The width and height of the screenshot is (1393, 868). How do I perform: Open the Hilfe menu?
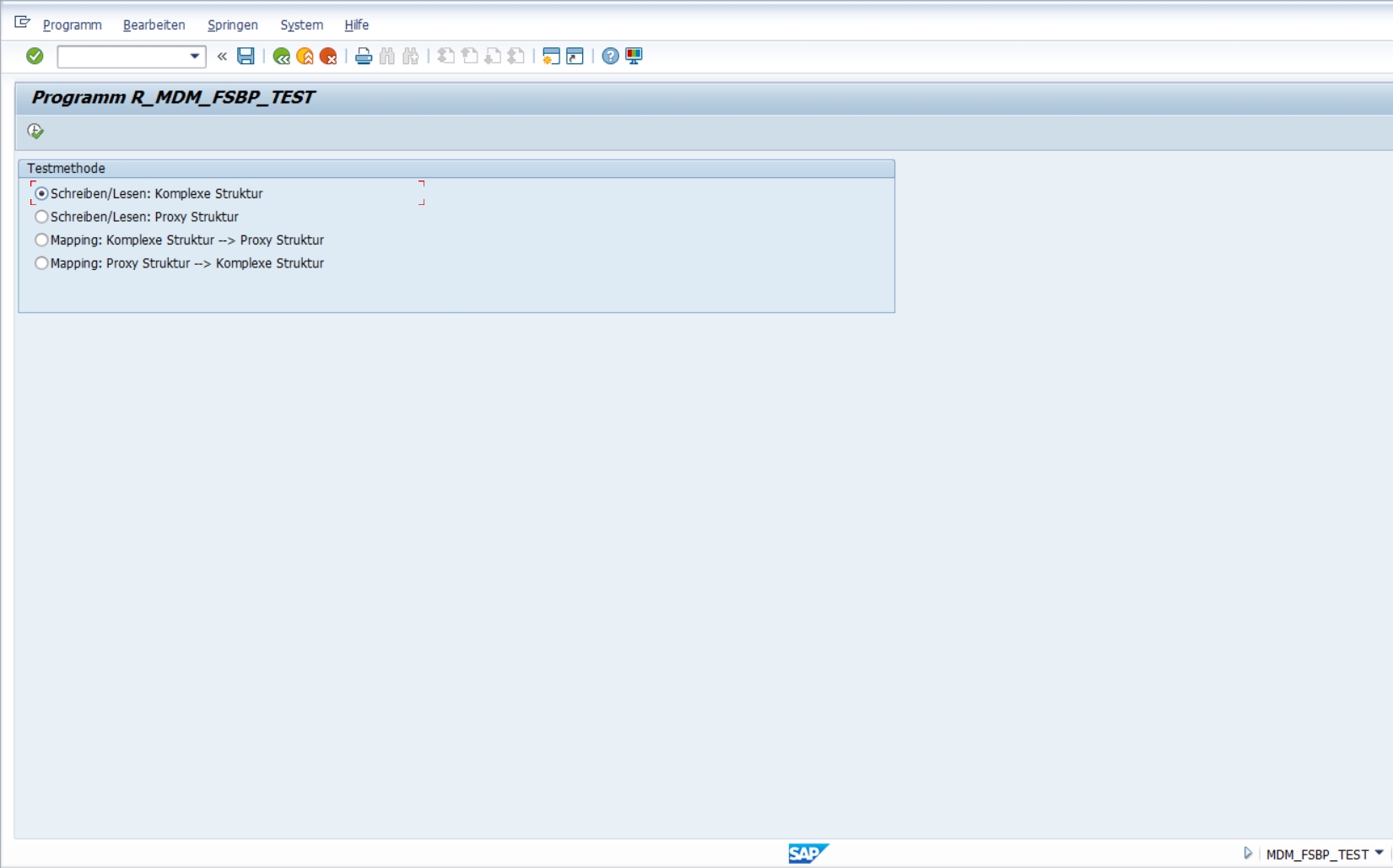357,25
